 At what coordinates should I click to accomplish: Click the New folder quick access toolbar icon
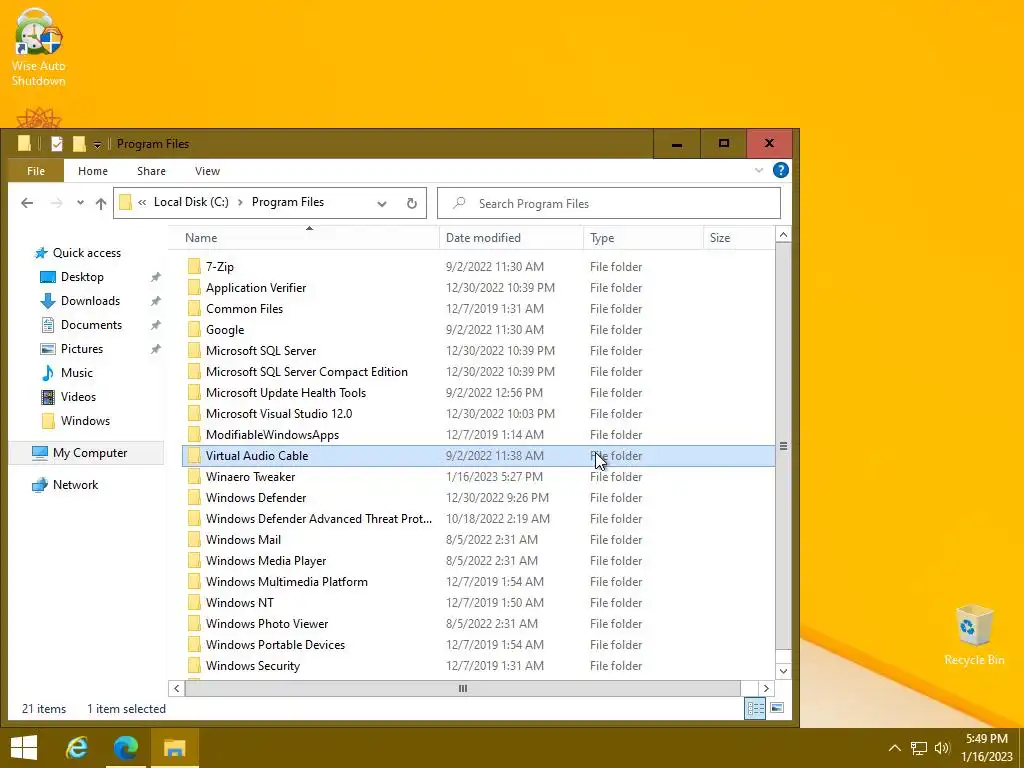tap(79, 144)
